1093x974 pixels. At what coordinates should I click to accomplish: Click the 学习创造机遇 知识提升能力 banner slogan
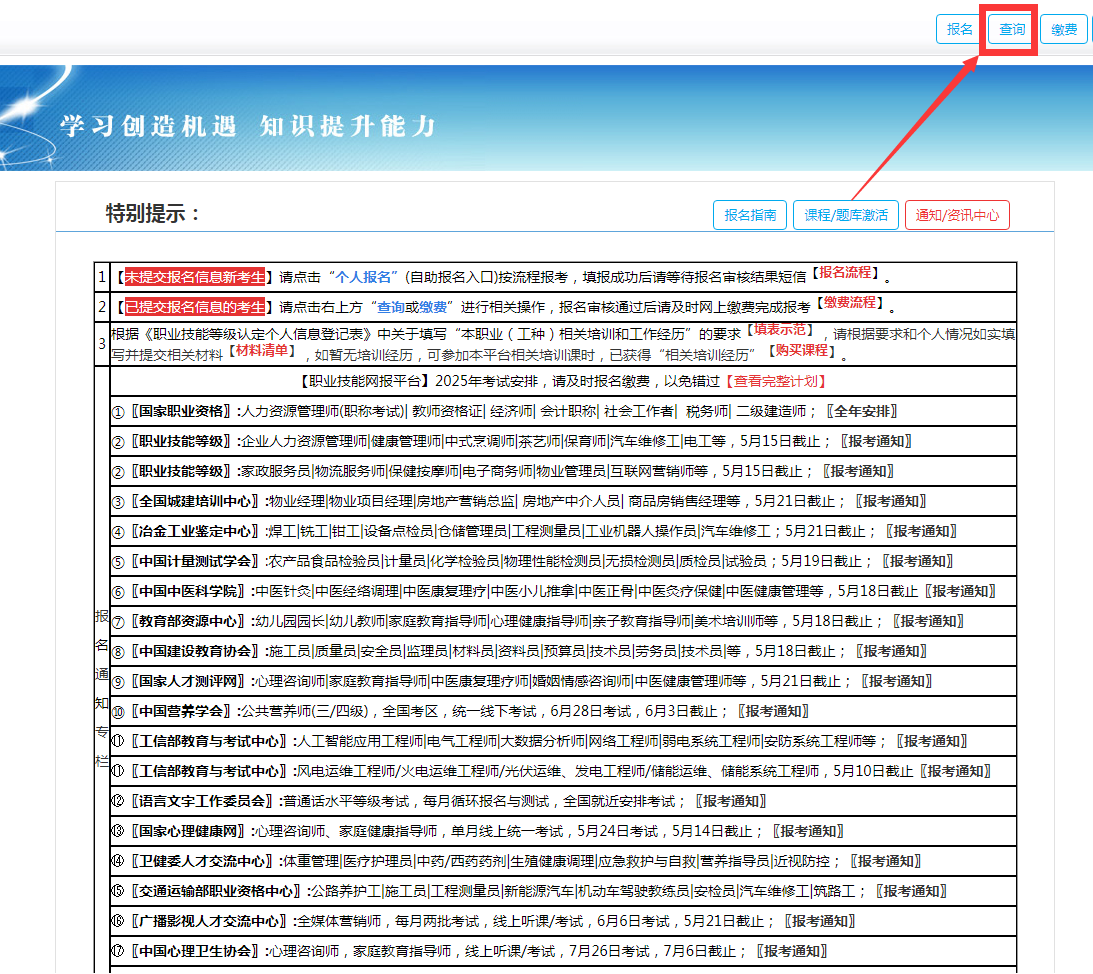pos(247,126)
